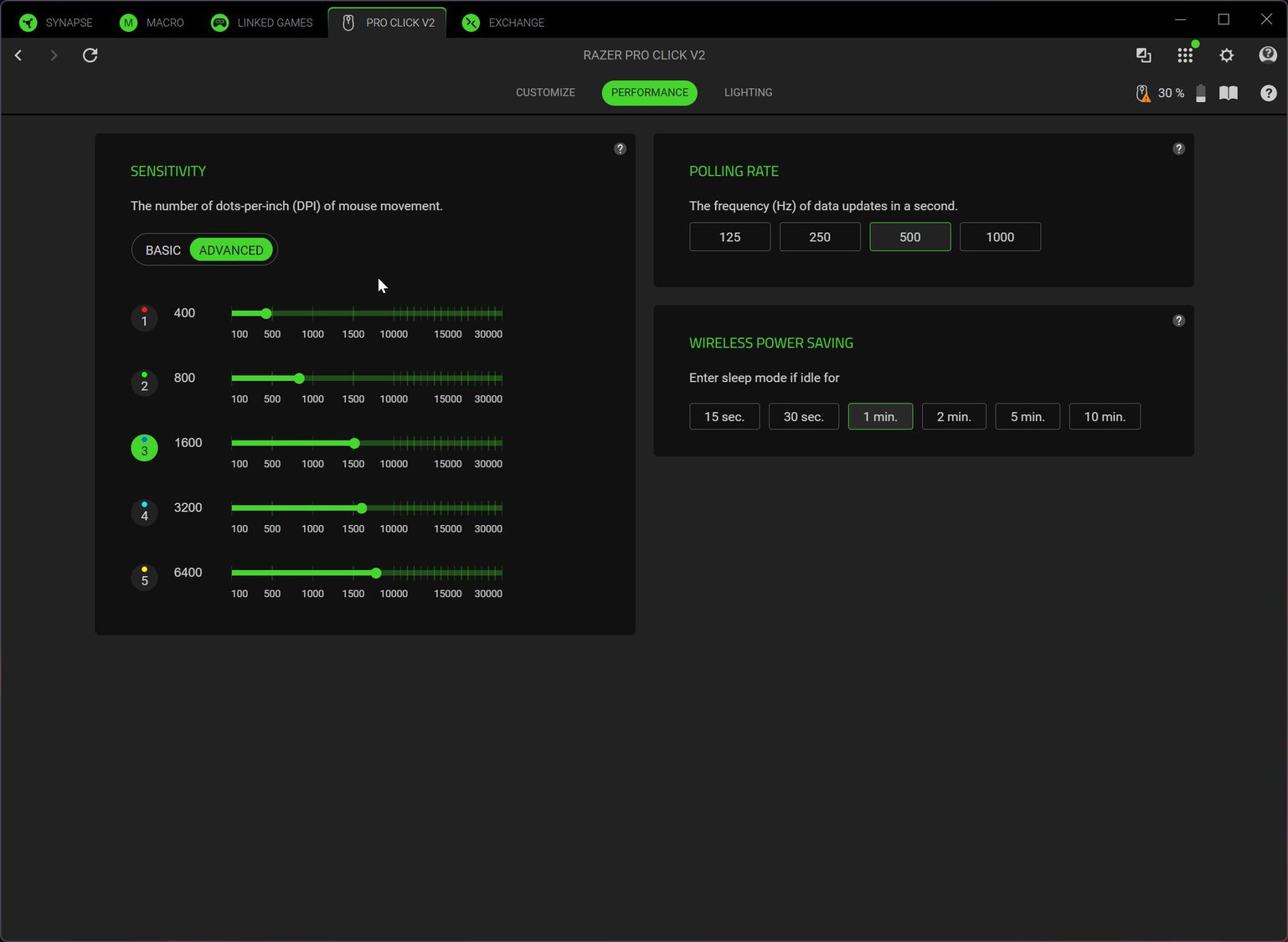
Task: Click the stage 5 slider handle
Action: (376, 573)
